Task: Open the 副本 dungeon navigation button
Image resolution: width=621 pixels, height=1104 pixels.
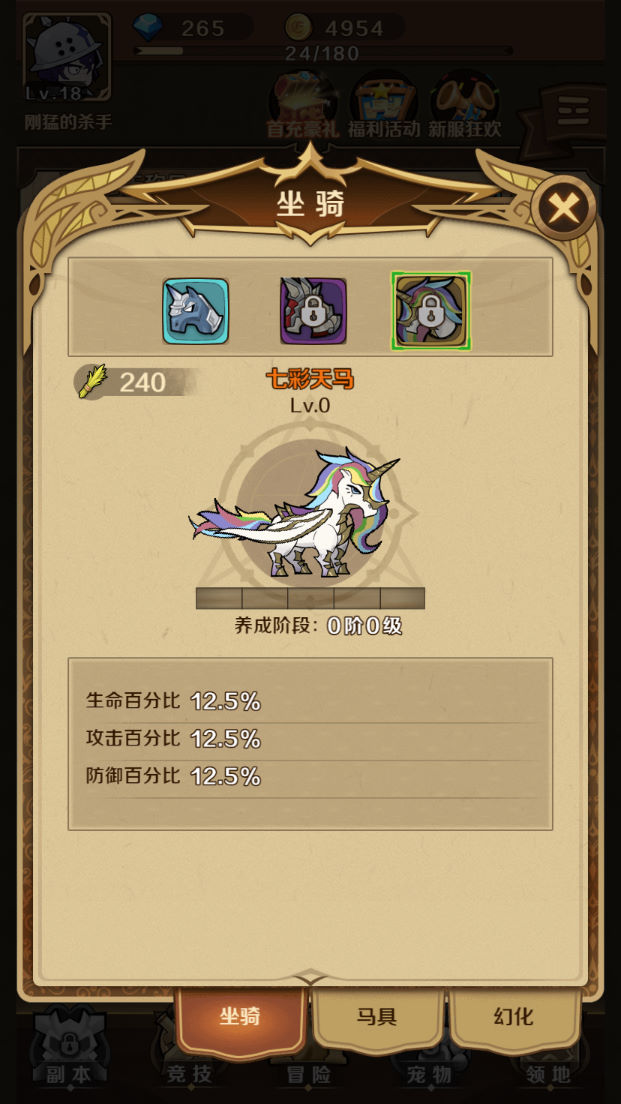Action: coord(68,1050)
